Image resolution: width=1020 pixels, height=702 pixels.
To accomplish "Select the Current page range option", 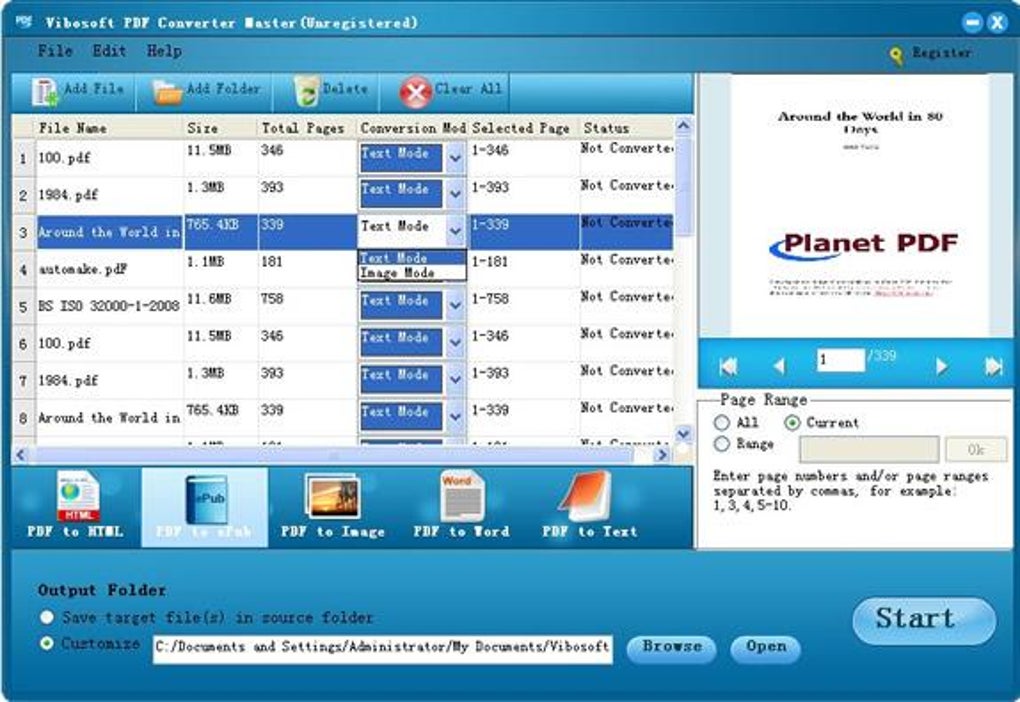I will 792,423.
